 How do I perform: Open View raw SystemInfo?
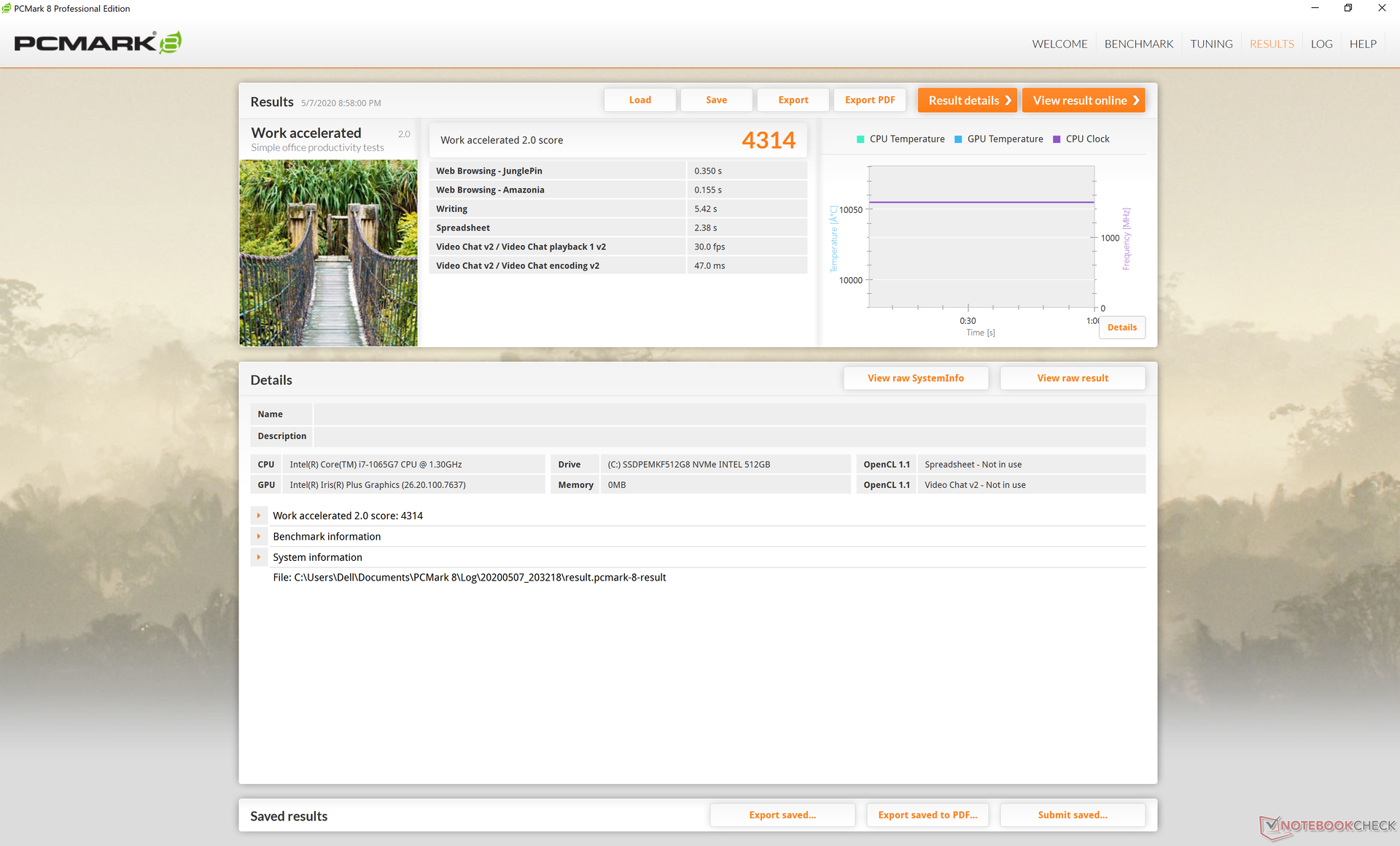[915, 378]
